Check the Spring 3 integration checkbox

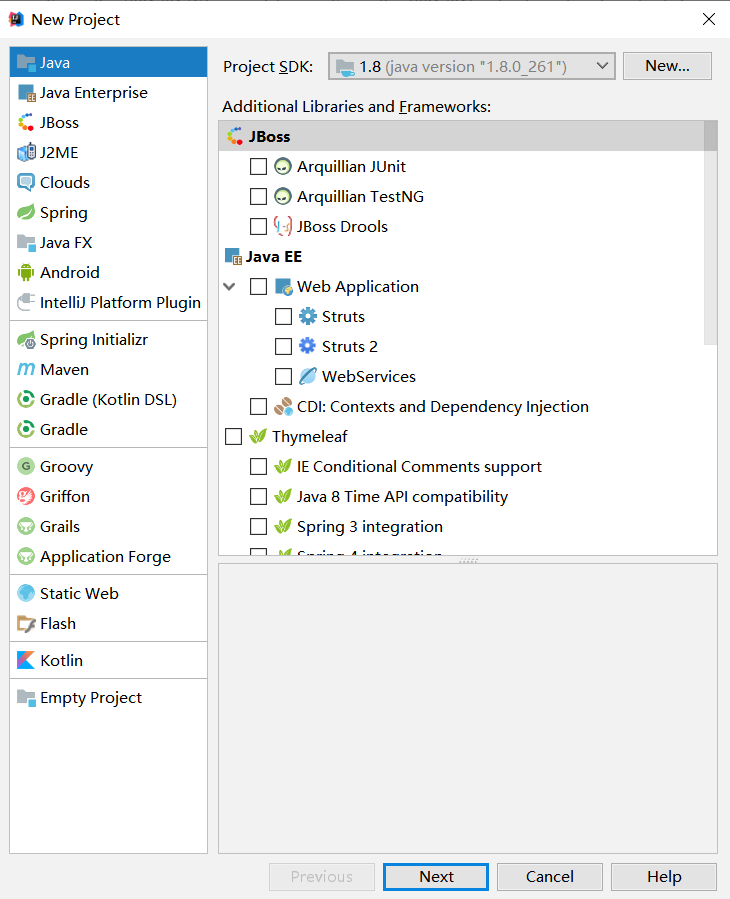(259, 526)
